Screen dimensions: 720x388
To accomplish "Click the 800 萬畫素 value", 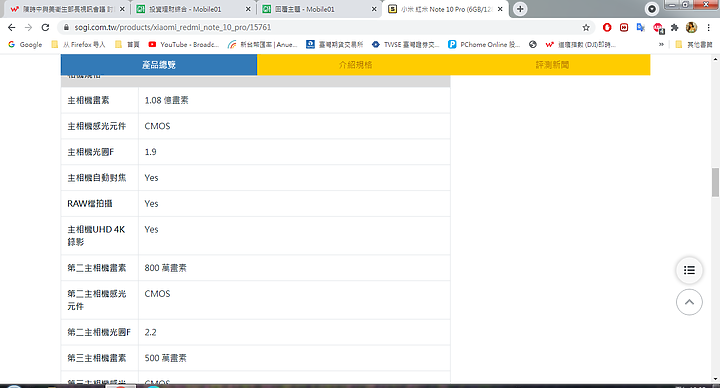I will point(165,268).
